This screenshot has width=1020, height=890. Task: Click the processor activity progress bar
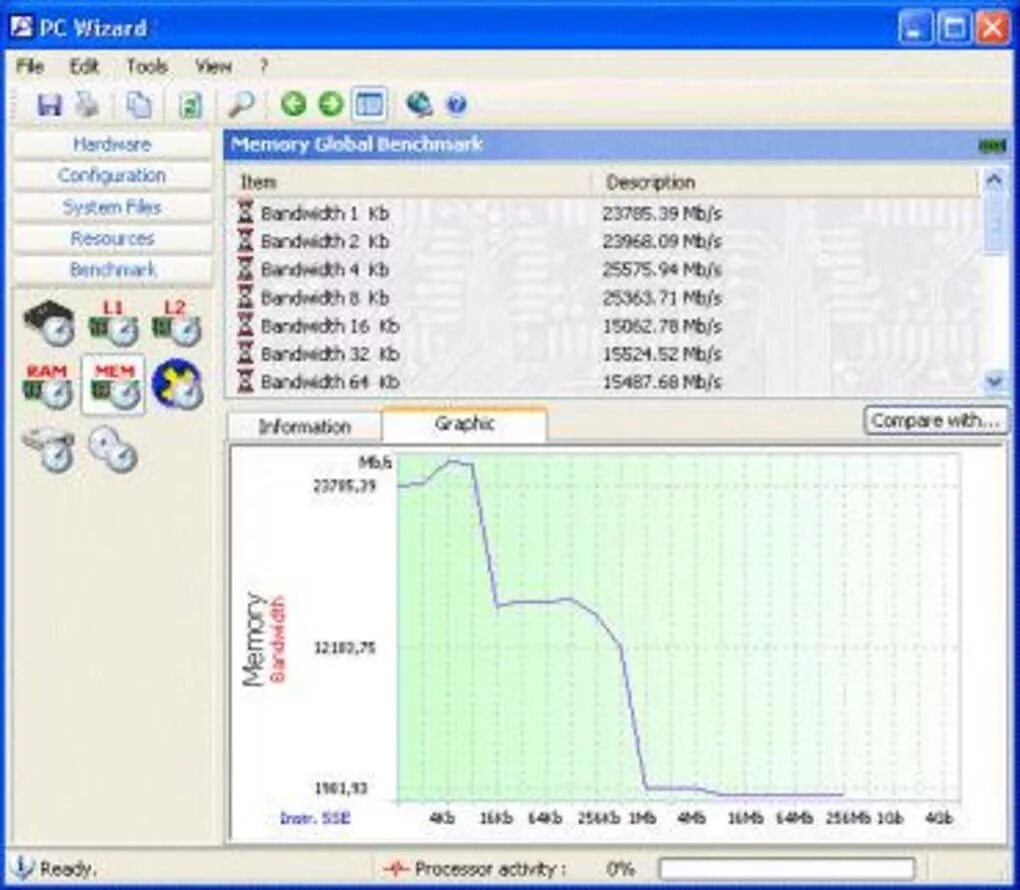point(787,869)
